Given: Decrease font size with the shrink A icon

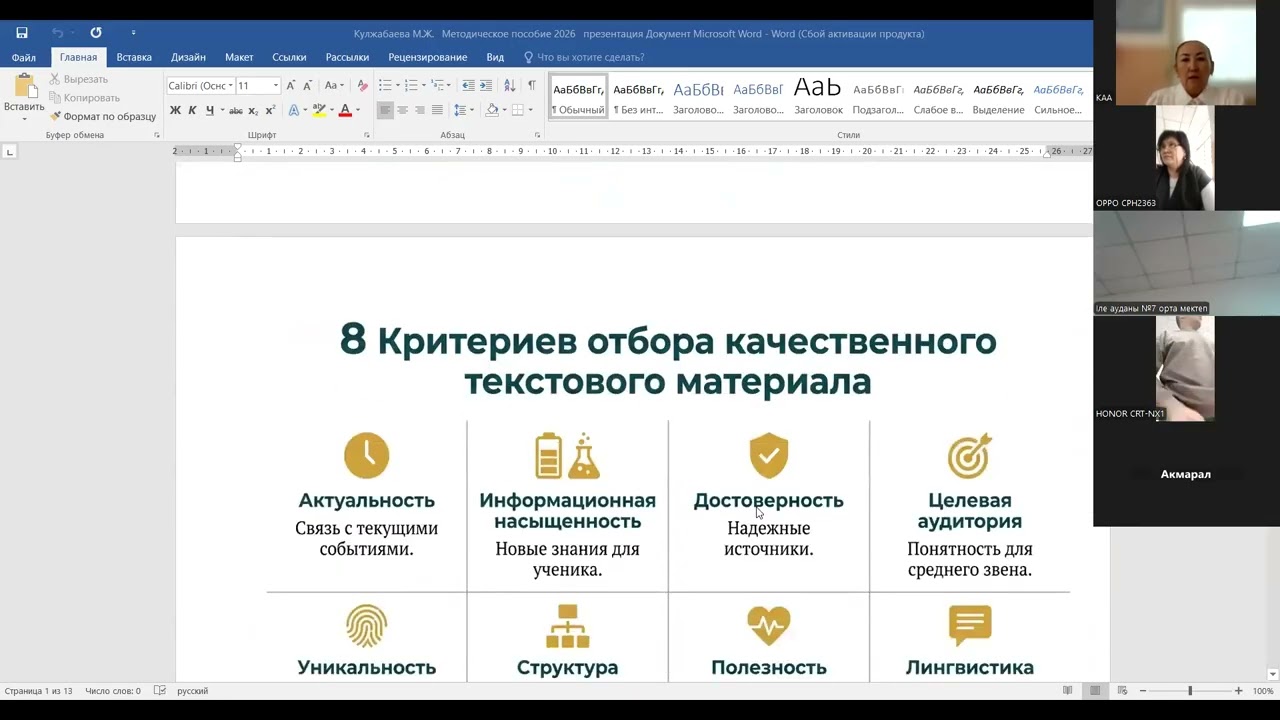Looking at the screenshot, I should point(308,86).
